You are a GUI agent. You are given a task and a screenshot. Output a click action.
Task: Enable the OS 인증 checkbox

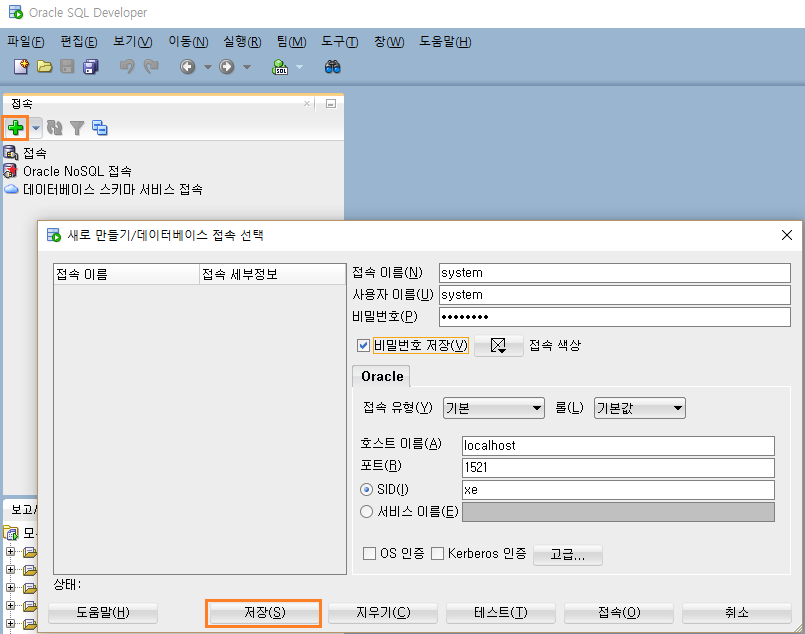tap(369, 553)
